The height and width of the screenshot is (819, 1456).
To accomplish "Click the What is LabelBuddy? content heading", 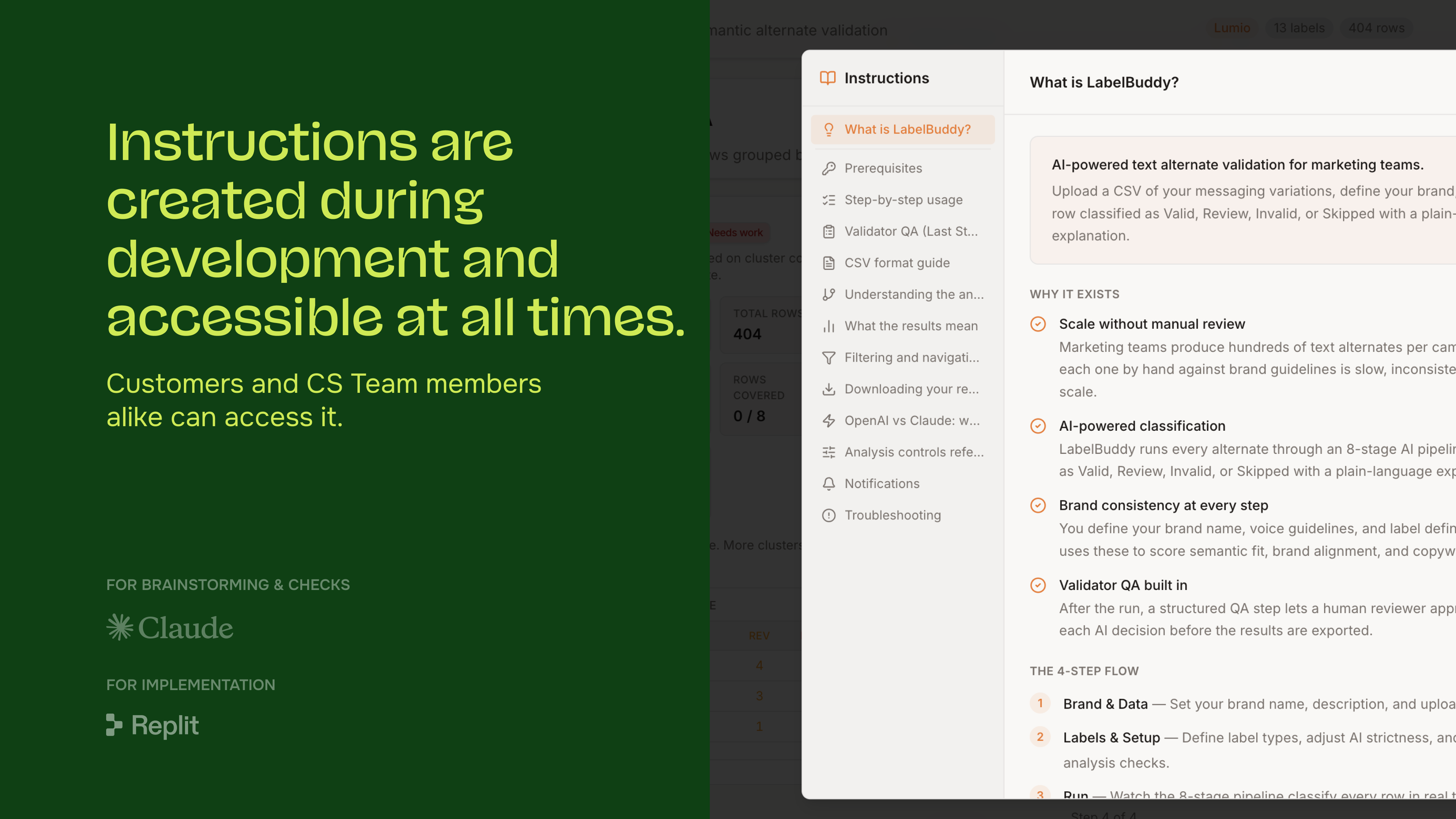I will (1104, 83).
